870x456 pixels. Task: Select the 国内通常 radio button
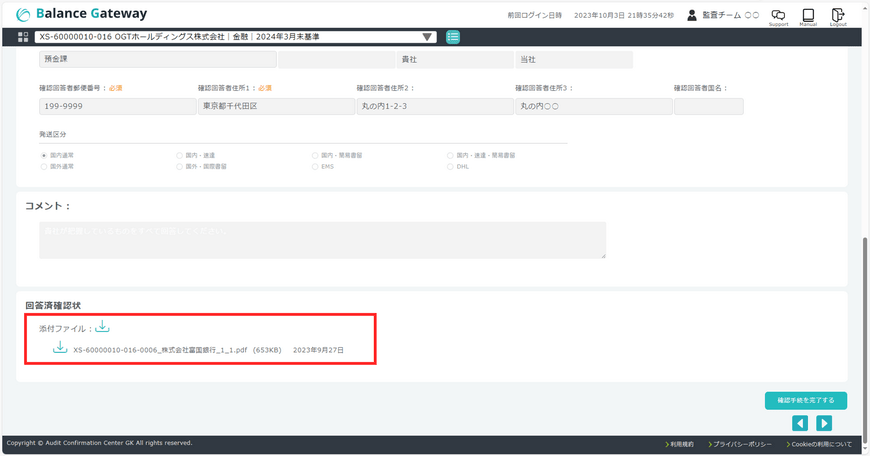[x=44, y=156]
